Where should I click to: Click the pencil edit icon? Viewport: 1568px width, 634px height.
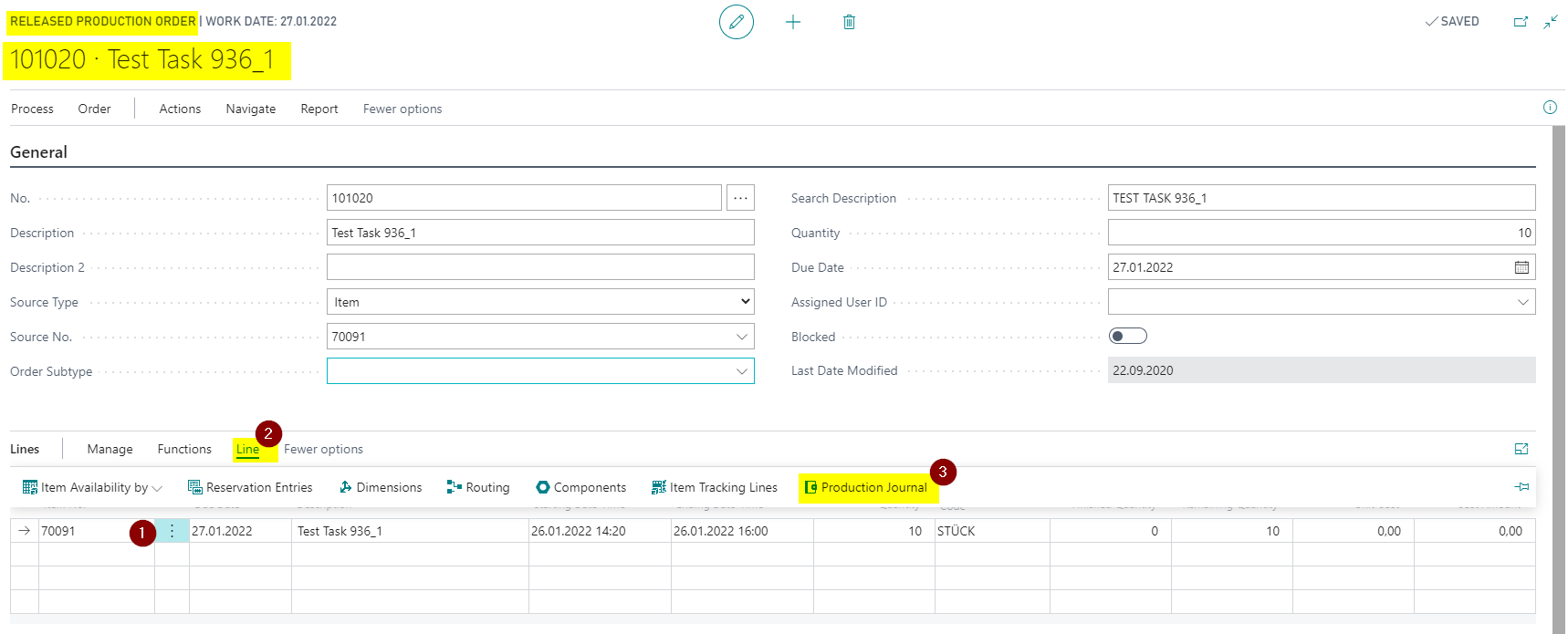[736, 22]
